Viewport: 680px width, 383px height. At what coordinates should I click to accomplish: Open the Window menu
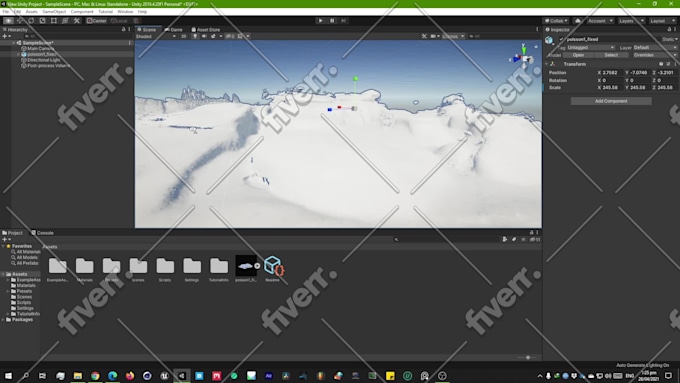pyautogui.click(x=125, y=12)
